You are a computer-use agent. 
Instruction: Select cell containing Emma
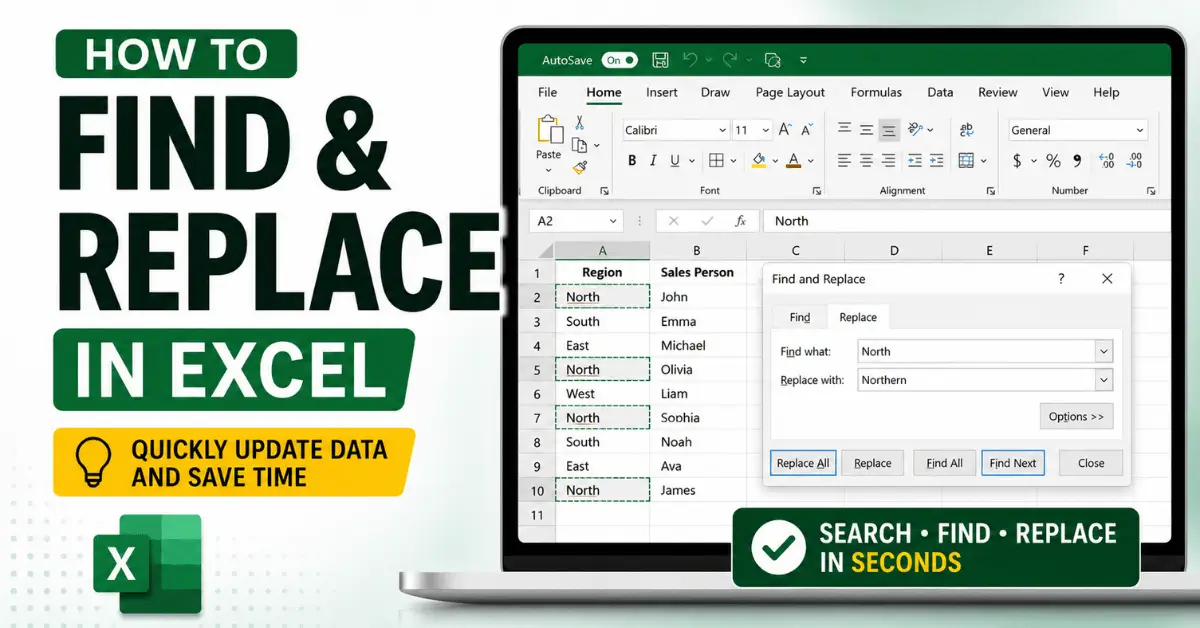pos(698,321)
